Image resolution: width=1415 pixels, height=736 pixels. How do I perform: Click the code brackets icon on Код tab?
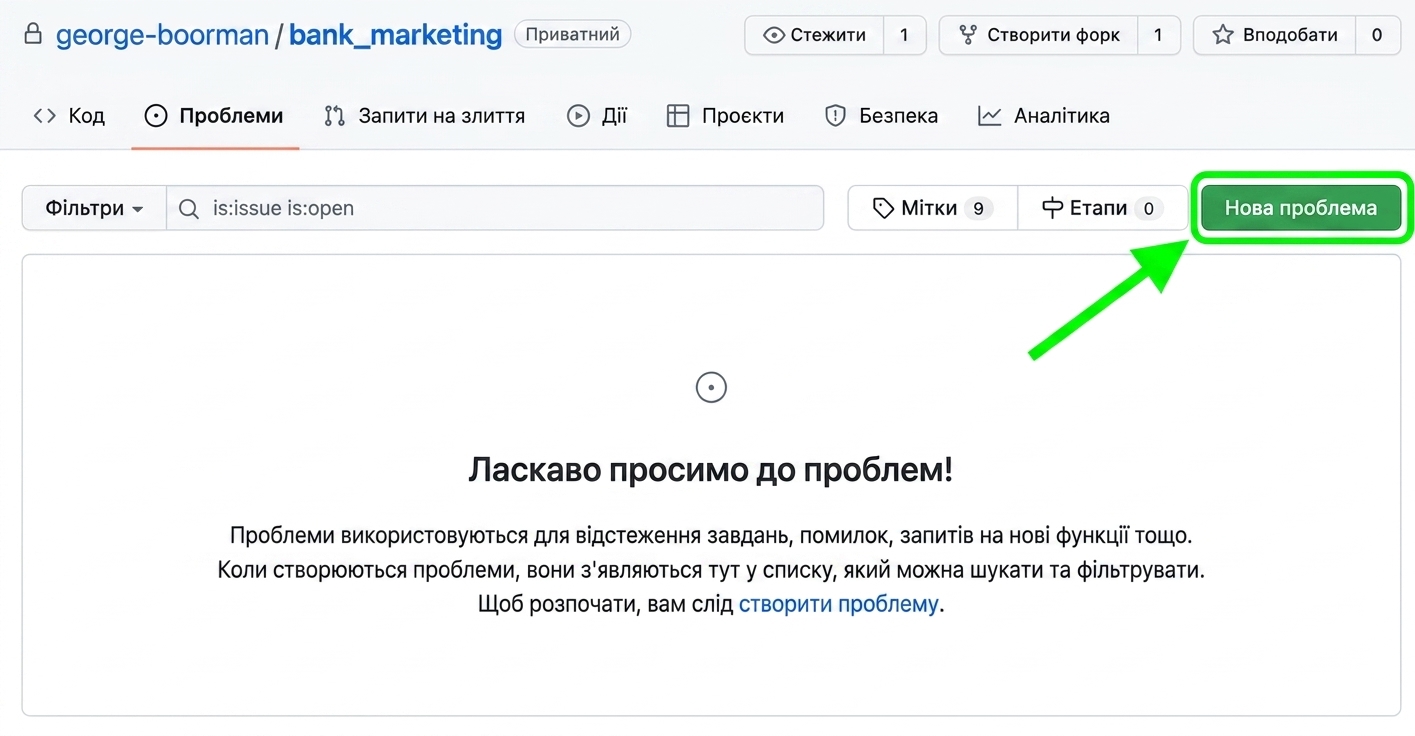(44, 116)
